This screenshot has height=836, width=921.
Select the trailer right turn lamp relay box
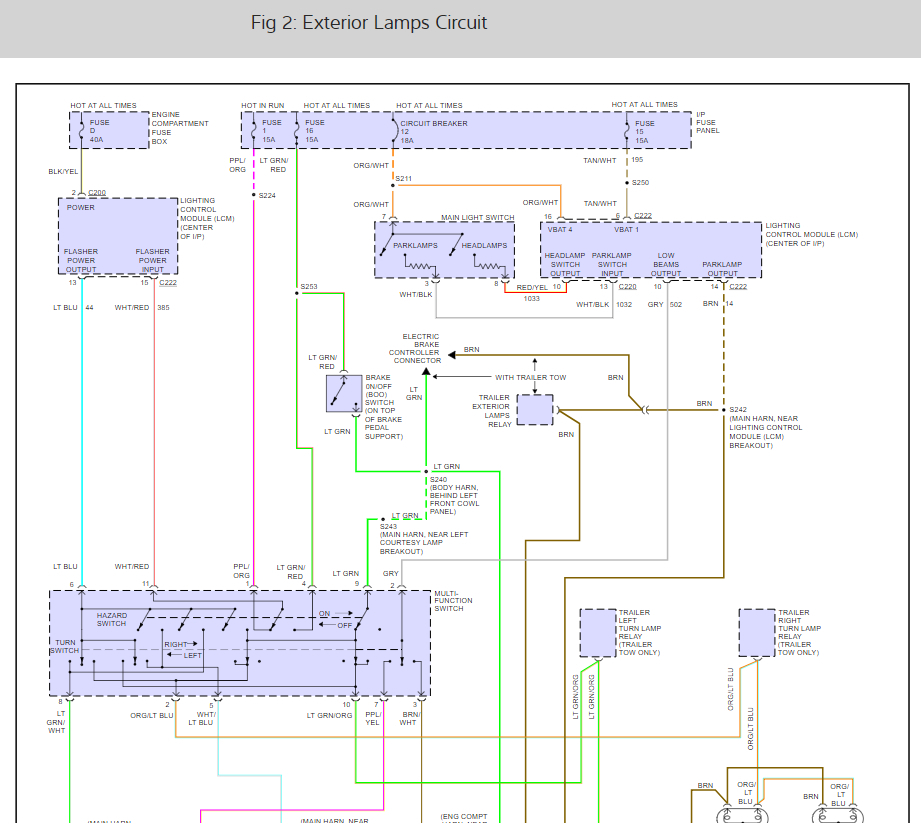coord(757,633)
